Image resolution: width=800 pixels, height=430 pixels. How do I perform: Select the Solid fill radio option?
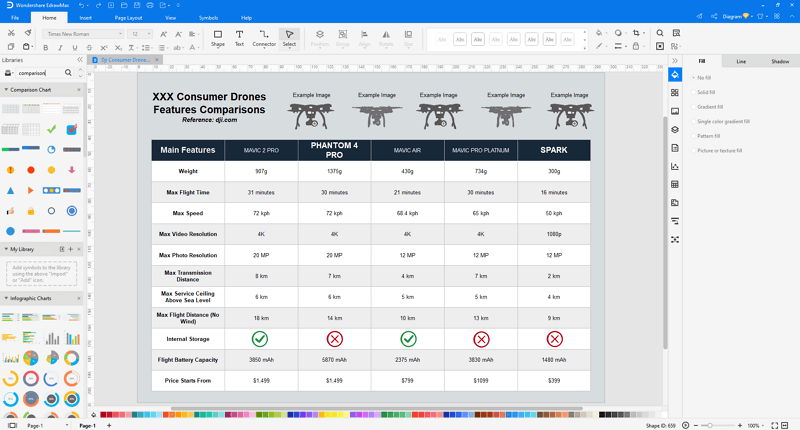(x=704, y=92)
